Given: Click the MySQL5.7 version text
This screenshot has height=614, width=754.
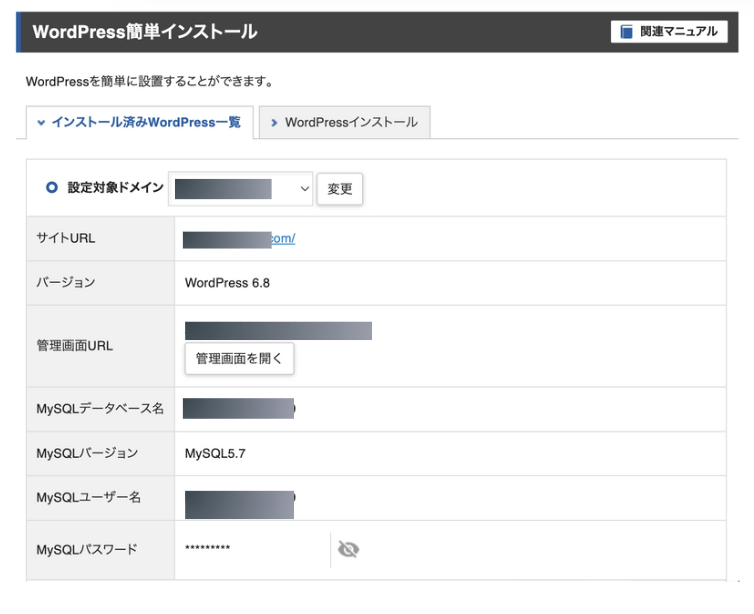Looking at the screenshot, I should (x=215, y=453).
